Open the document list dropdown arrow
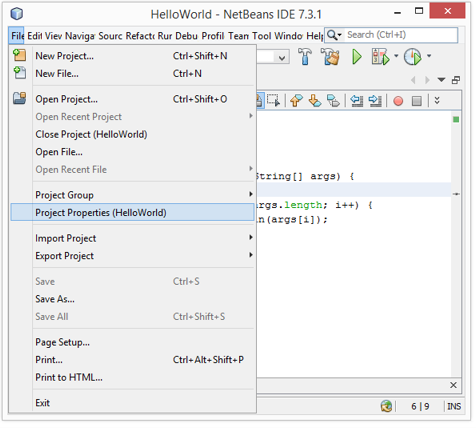Screen dimensions: 476x428 441,80
